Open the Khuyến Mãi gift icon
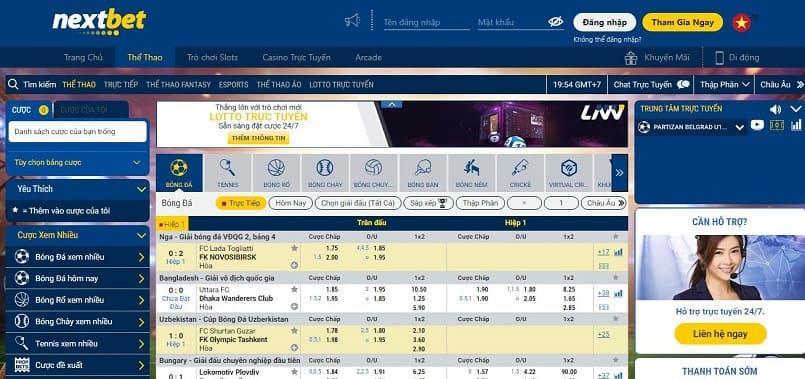This screenshot has width=805, height=379. pos(630,58)
